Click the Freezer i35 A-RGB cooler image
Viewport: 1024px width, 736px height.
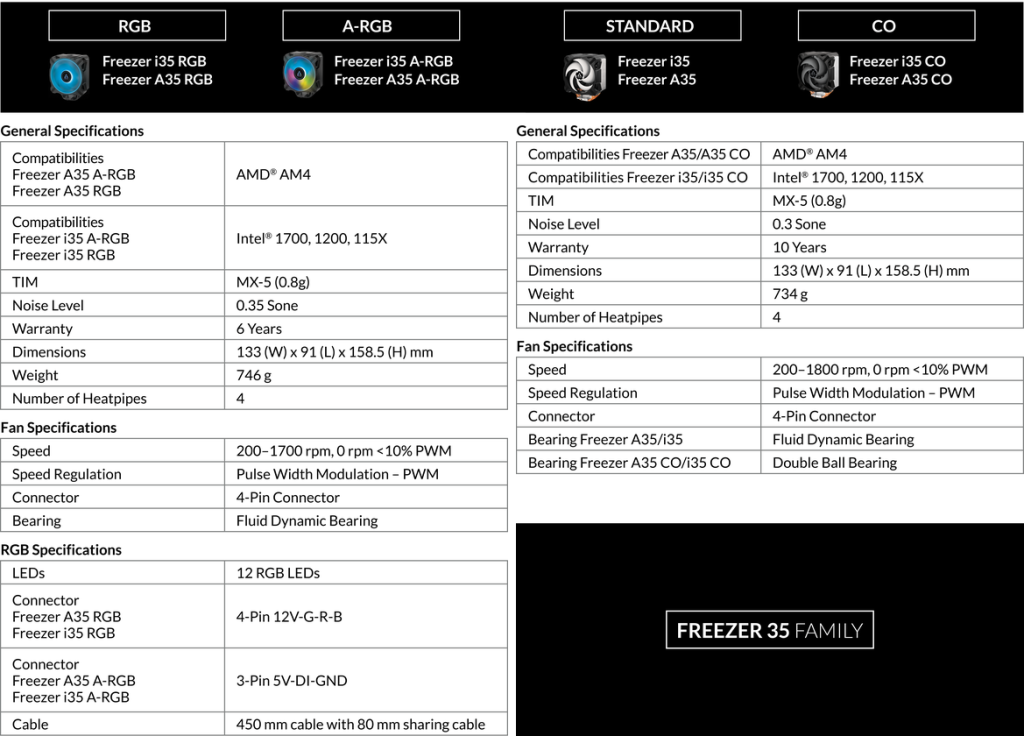tap(302, 75)
